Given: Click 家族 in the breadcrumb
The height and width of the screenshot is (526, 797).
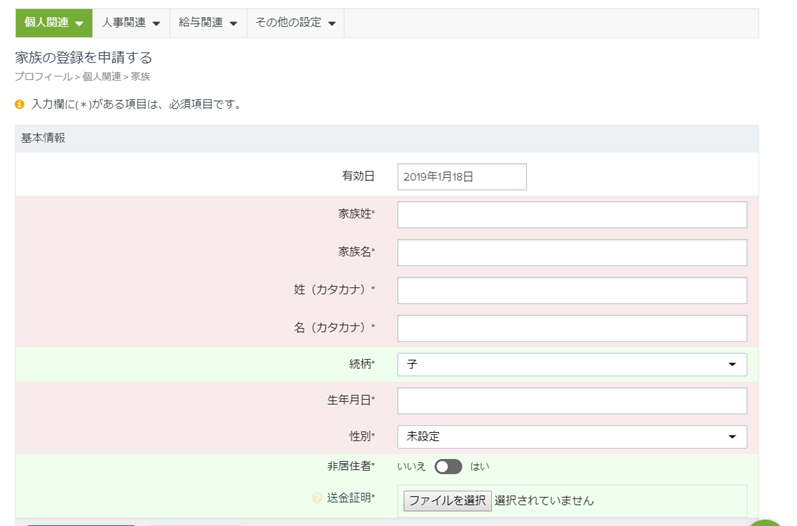Looking at the screenshot, I should [x=140, y=77].
